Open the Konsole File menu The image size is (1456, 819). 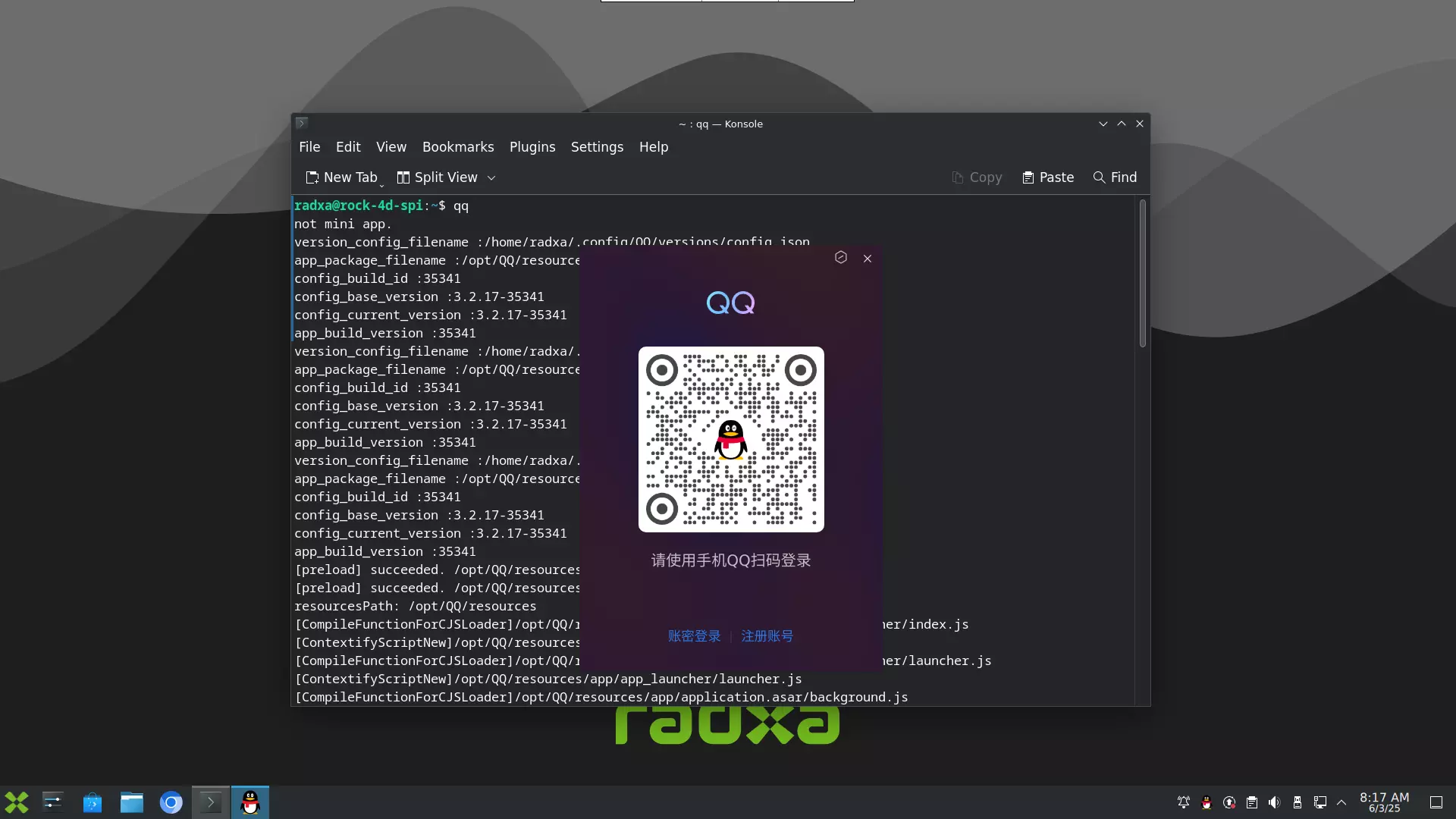(x=309, y=147)
